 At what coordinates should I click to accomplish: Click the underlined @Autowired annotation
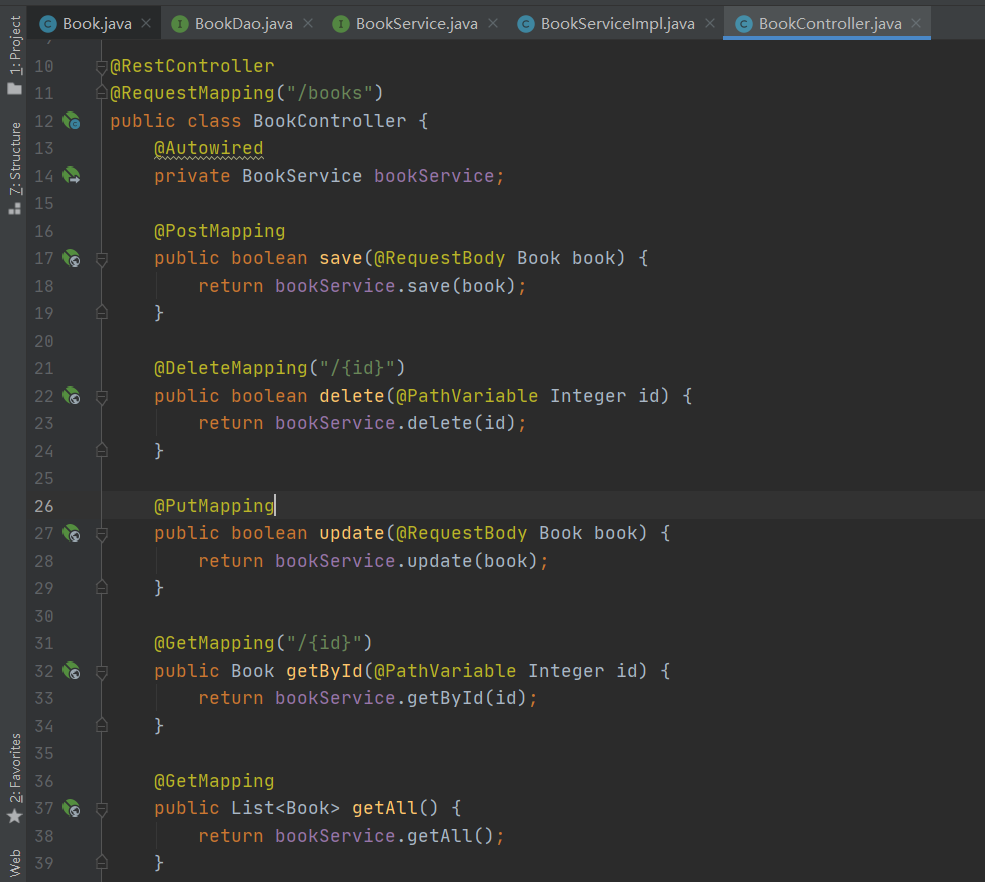[209, 148]
